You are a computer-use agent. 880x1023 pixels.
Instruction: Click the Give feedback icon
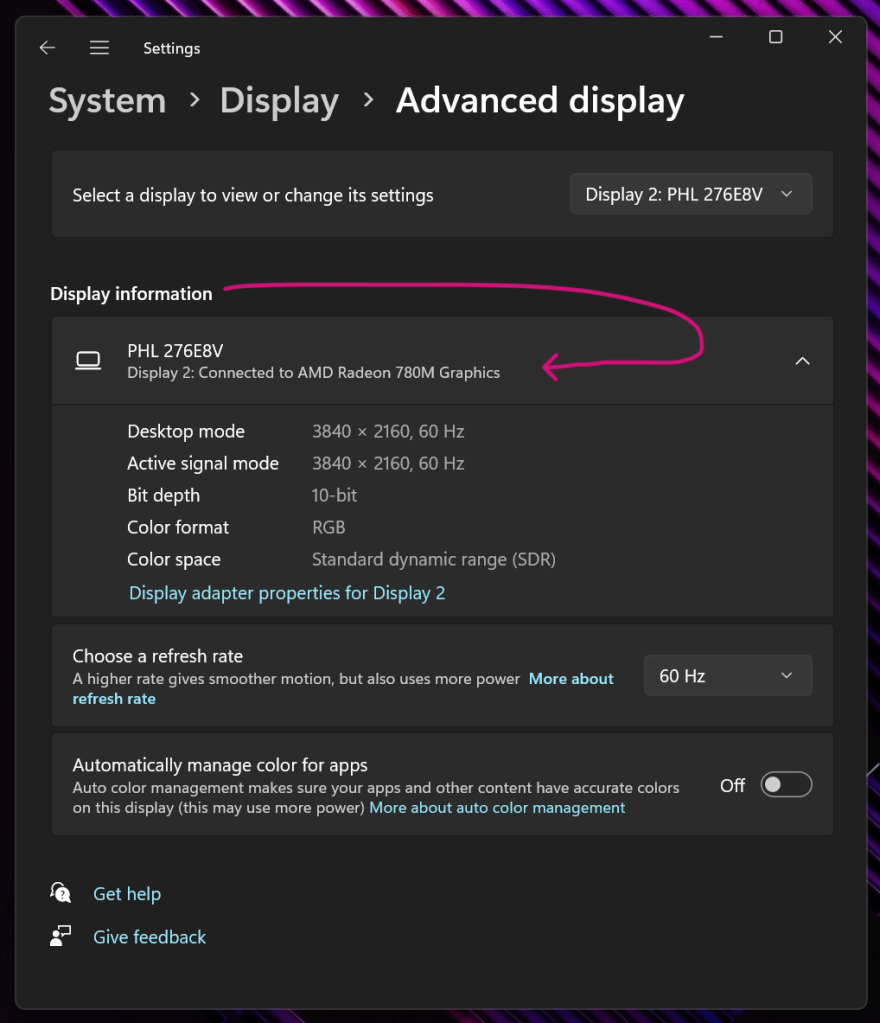61,936
